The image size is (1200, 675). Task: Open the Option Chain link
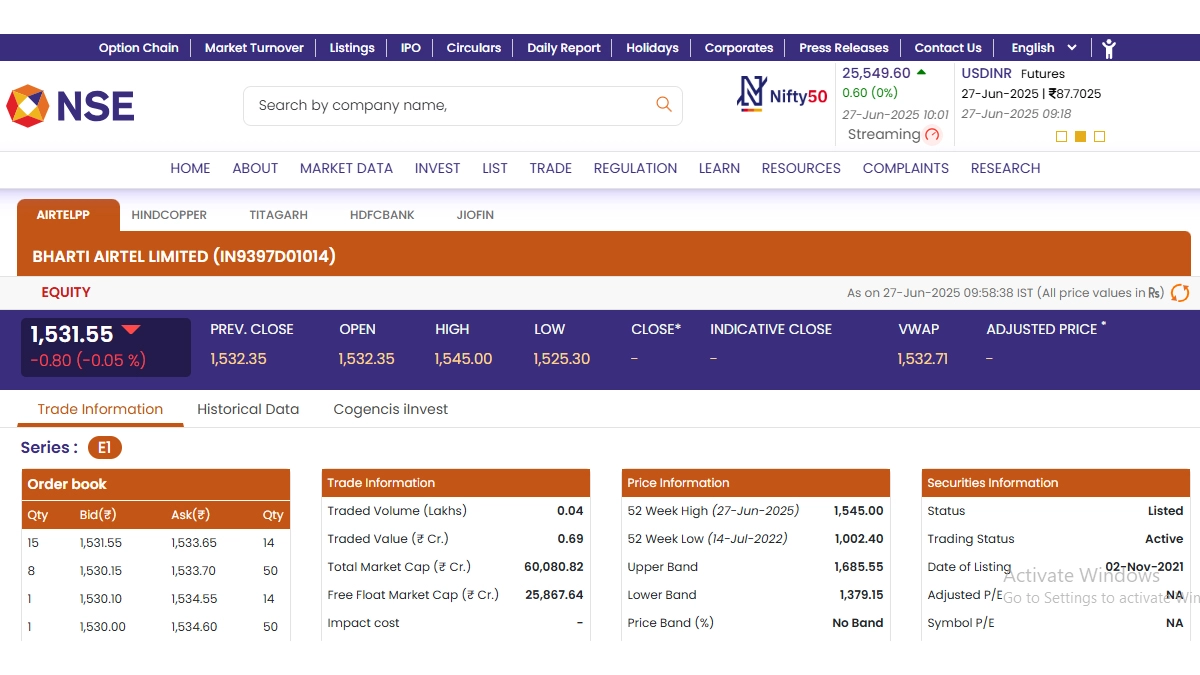(x=138, y=48)
